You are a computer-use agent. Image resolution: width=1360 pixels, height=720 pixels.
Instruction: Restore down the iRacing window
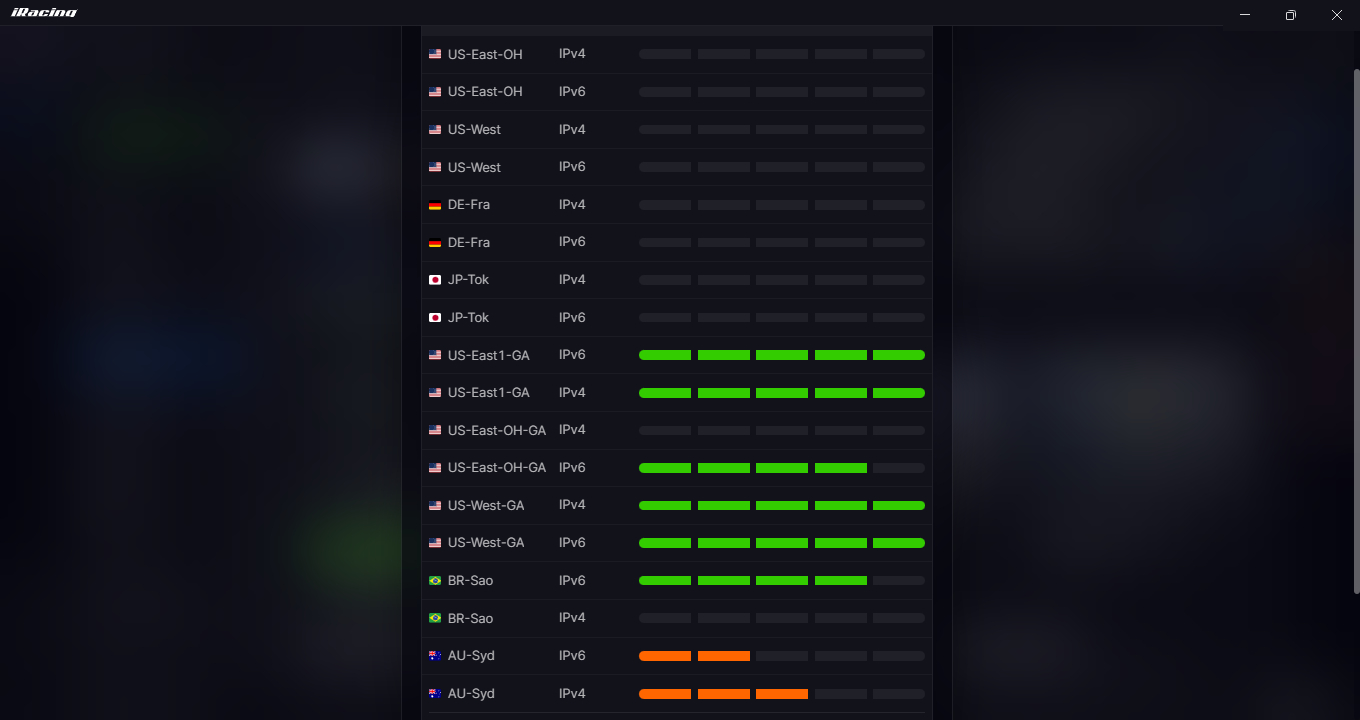pyautogui.click(x=1291, y=15)
